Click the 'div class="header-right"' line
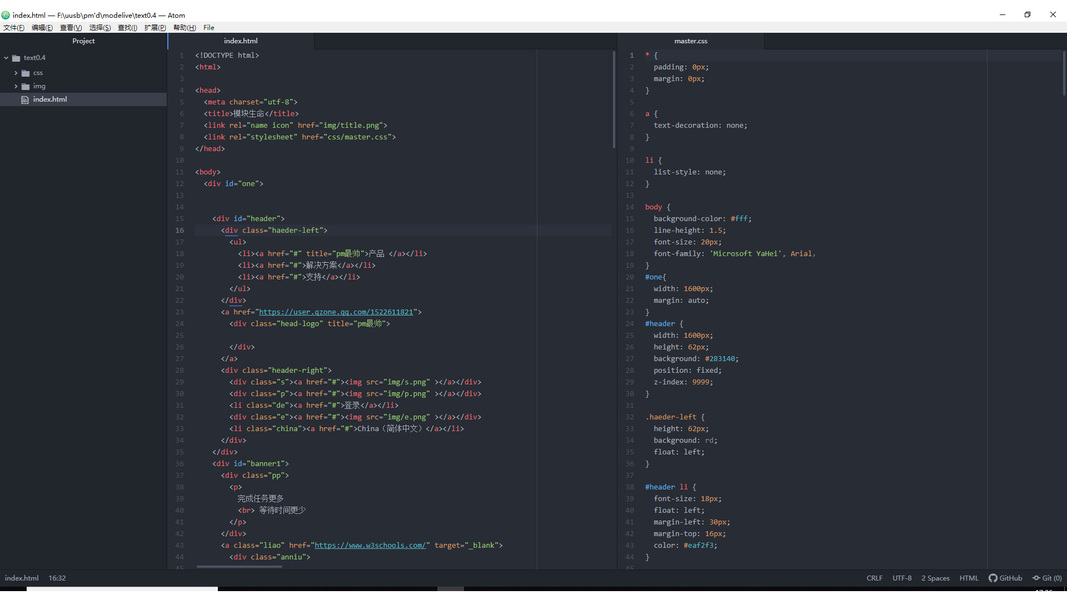 pos(276,371)
